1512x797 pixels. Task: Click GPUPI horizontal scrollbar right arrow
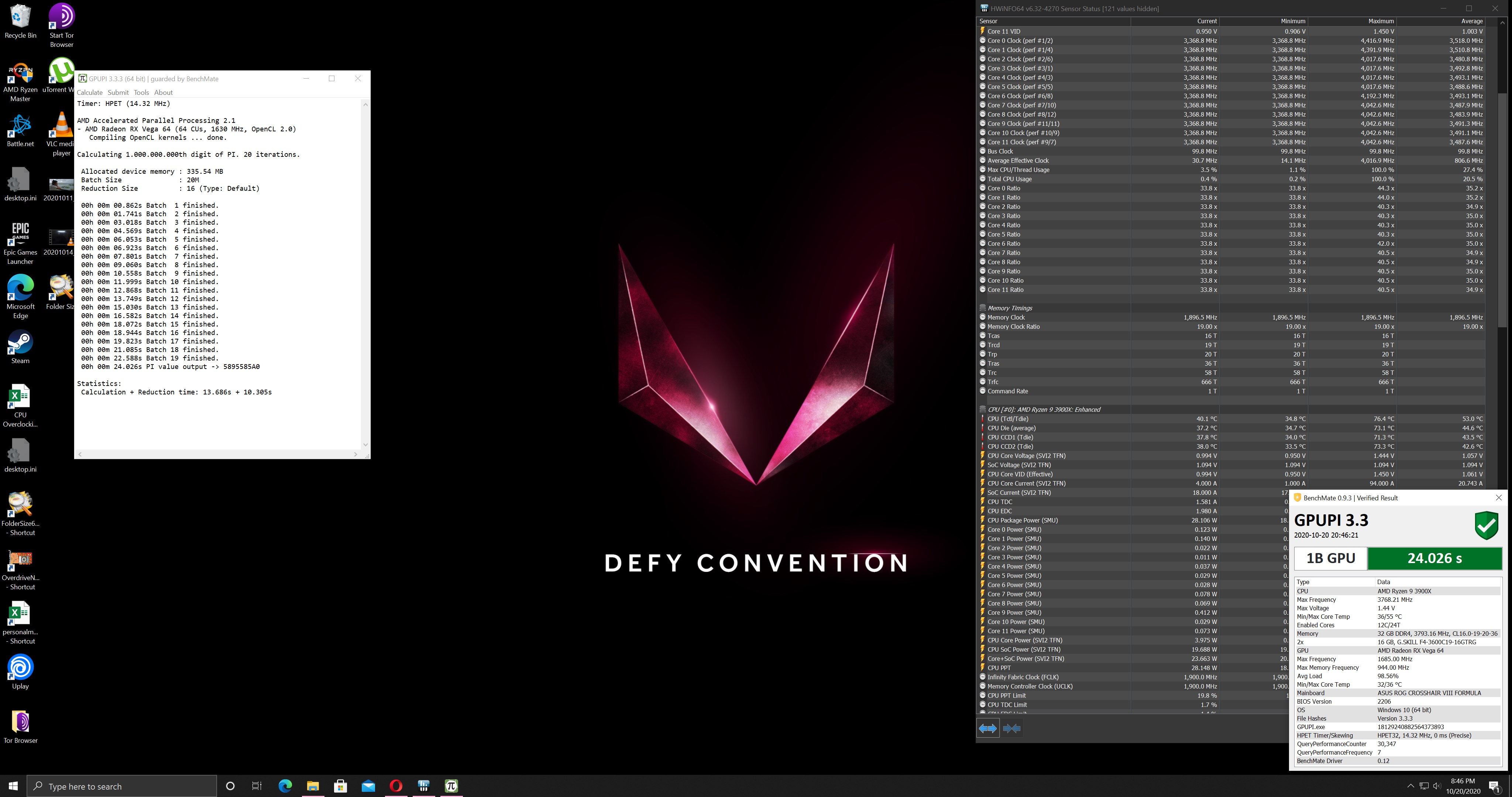pyautogui.click(x=355, y=454)
